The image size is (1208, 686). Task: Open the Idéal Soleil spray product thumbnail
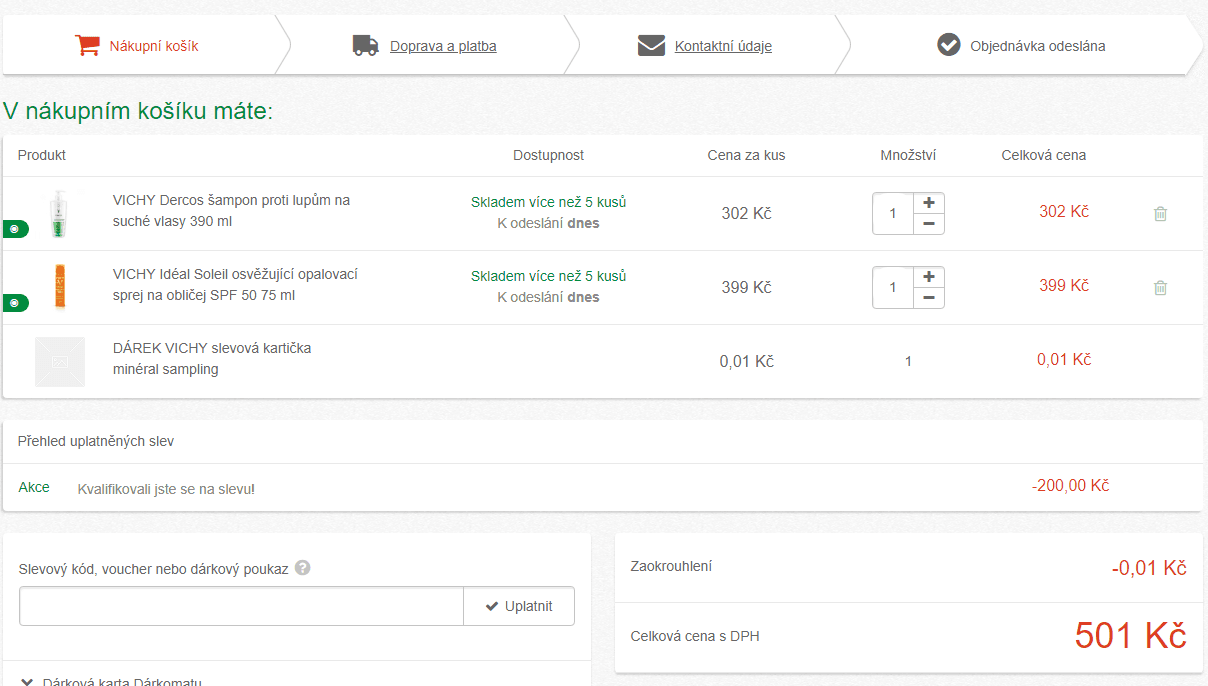coord(59,287)
